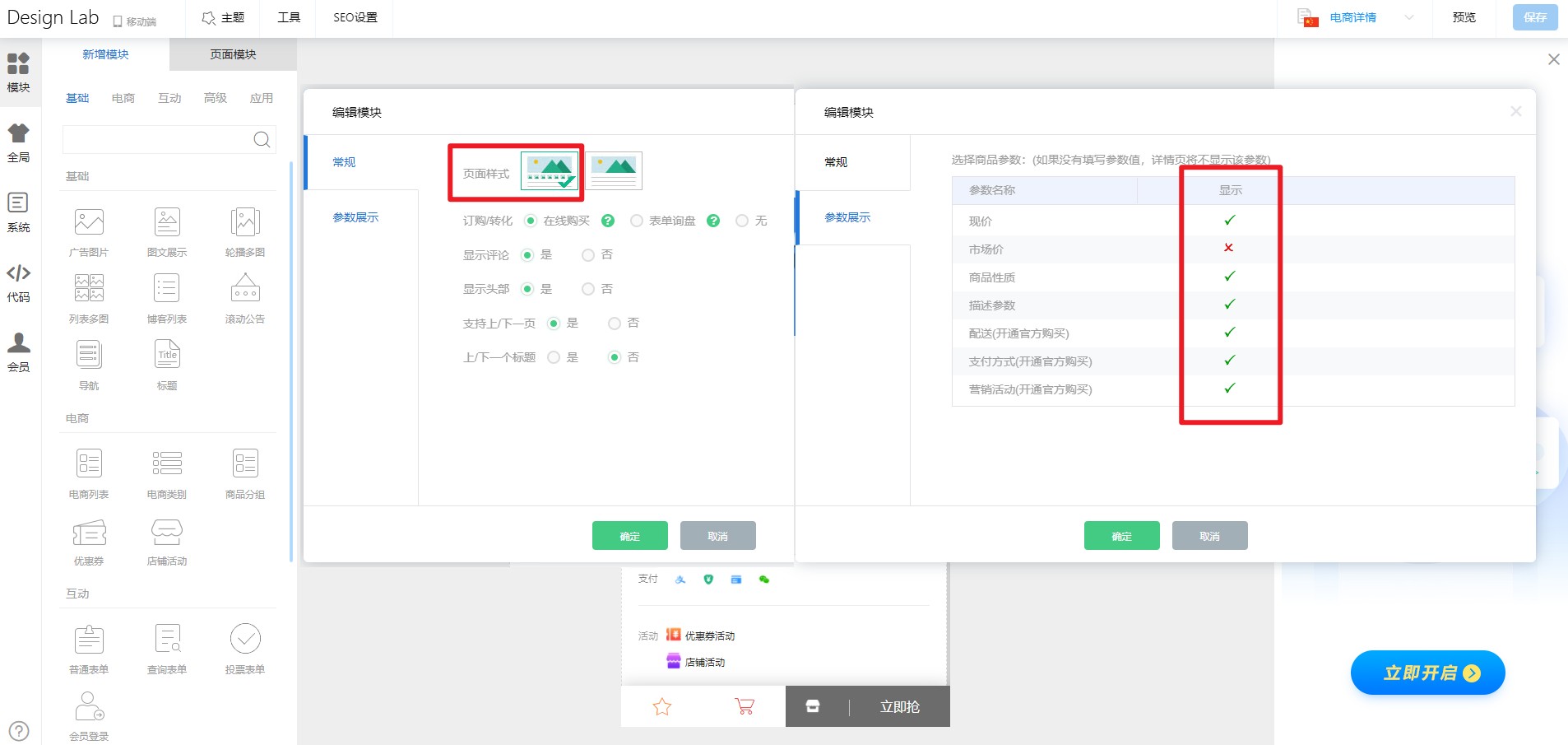This screenshot has width=1568, height=745.
Task: Add the 电商列表 module
Action: [x=89, y=474]
